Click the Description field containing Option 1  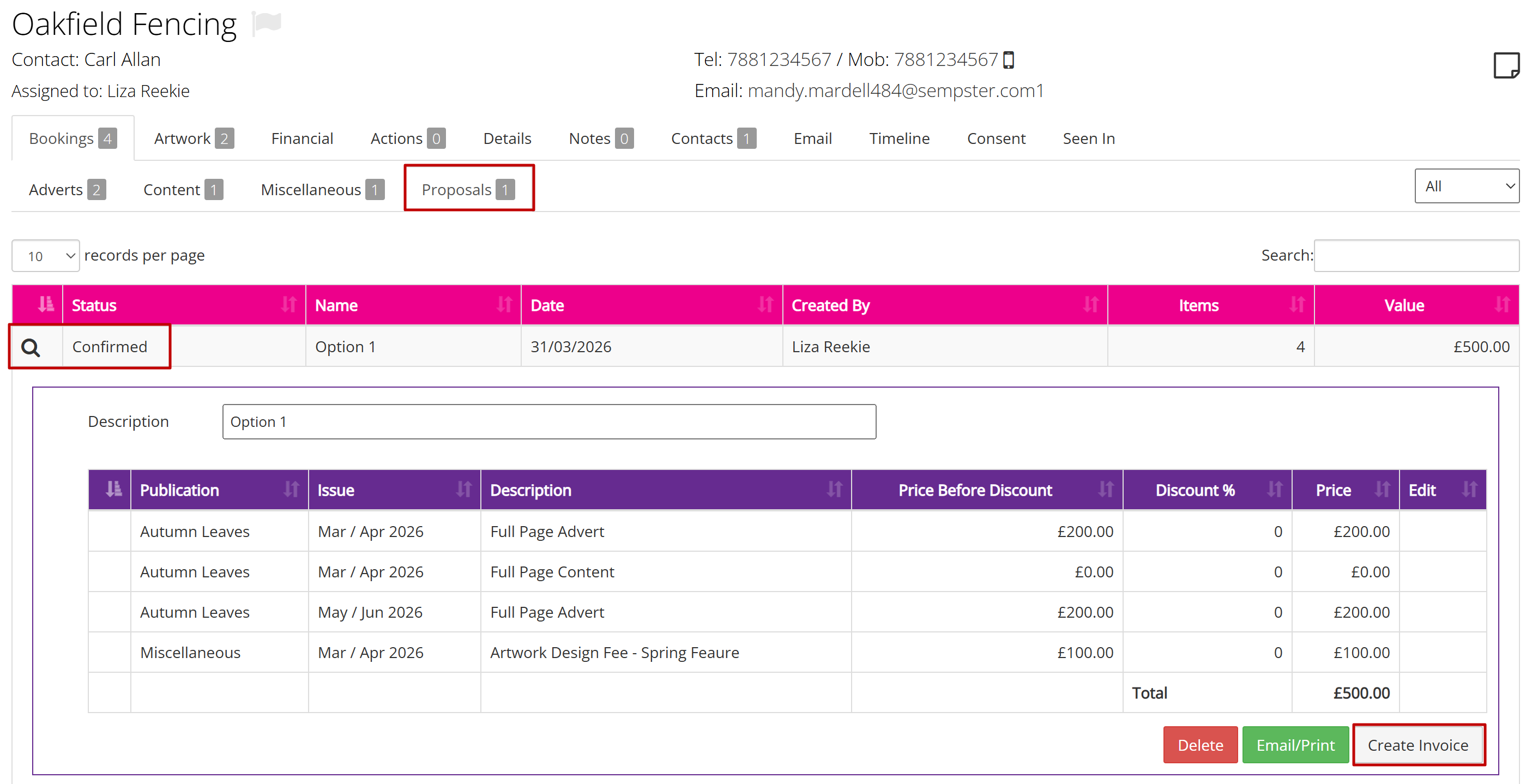pos(549,422)
